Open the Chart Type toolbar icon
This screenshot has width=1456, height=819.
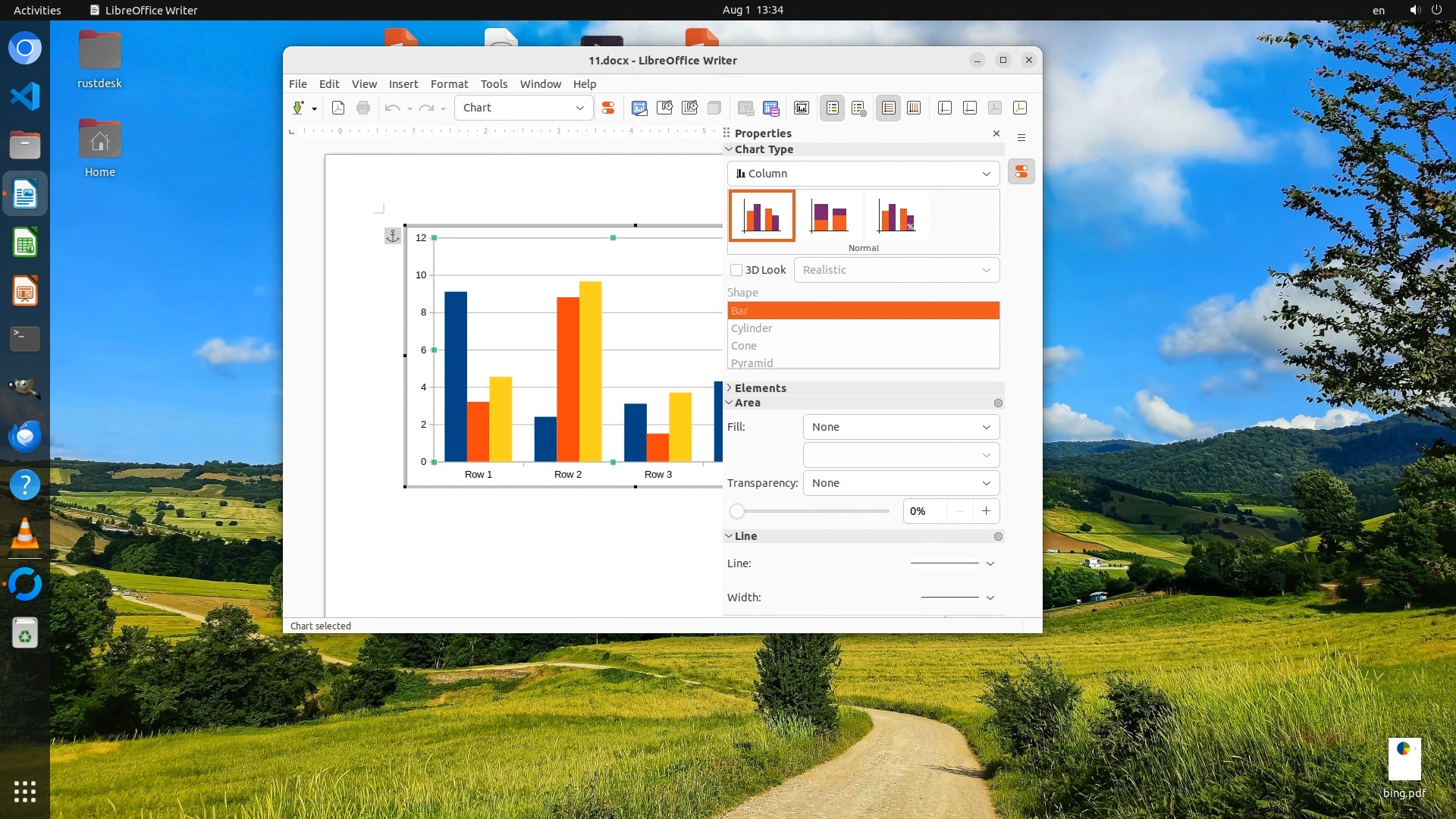click(639, 108)
